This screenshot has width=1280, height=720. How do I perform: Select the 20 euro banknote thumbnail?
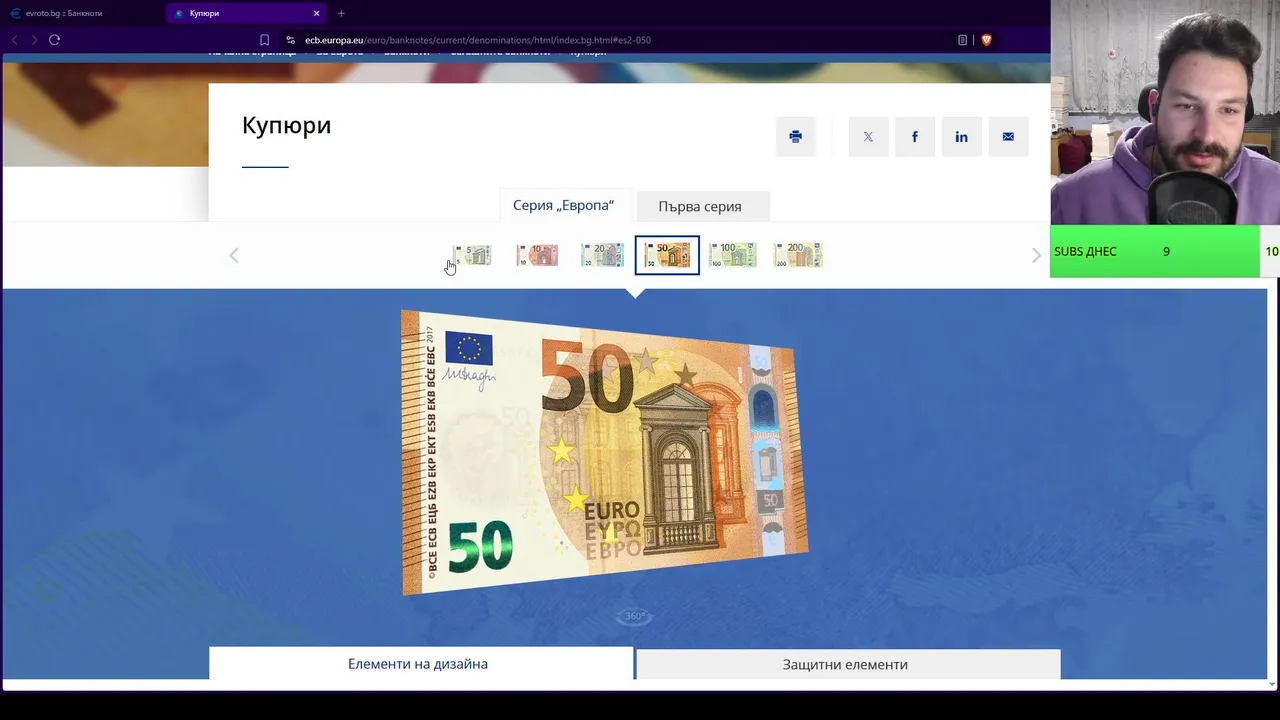tap(602, 255)
